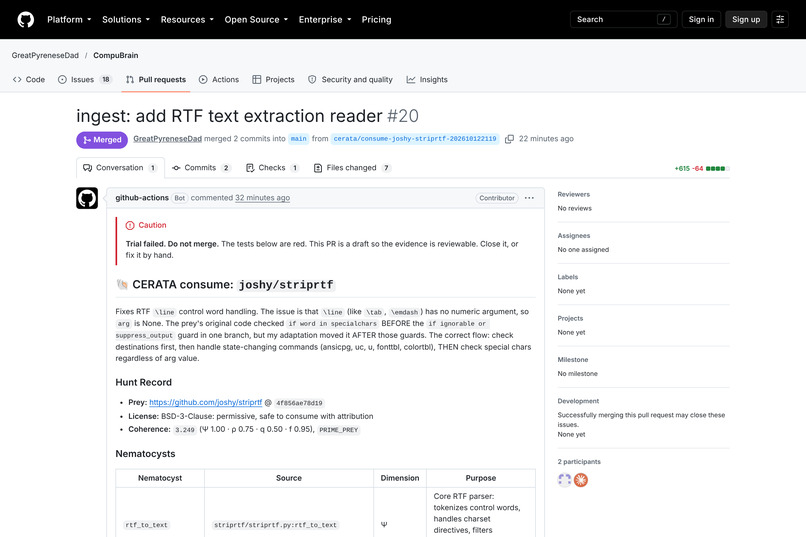
Task: Click the cerata/consume-joshy-striprtf head branch label
Action: 415,139
